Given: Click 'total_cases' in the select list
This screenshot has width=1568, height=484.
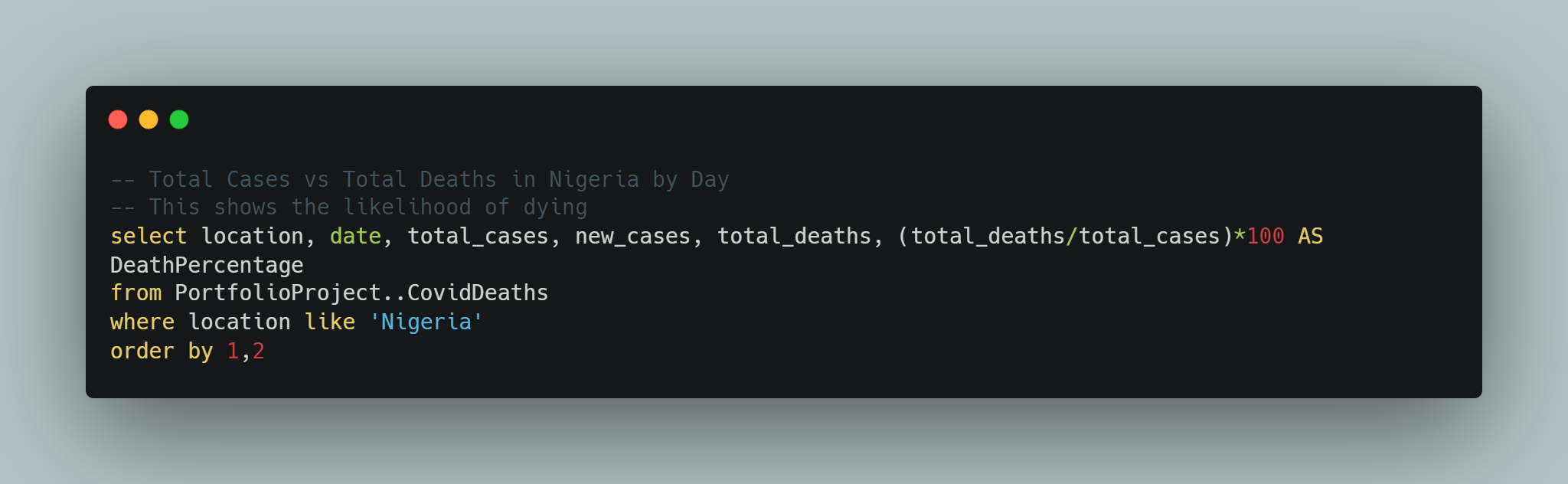Looking at the screenshot, I should (478, 236).
